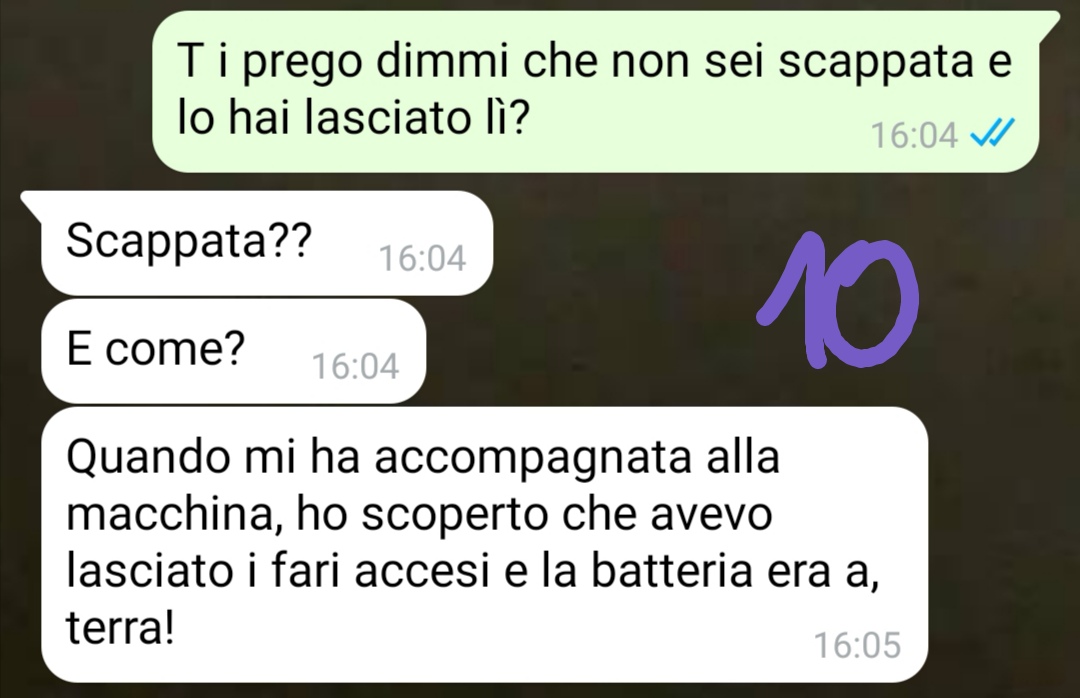The height and width of the screenshot is (698, 1080).
Task: Select the green 'Ti prego dimmi' message
Action: tap(595, 91)
